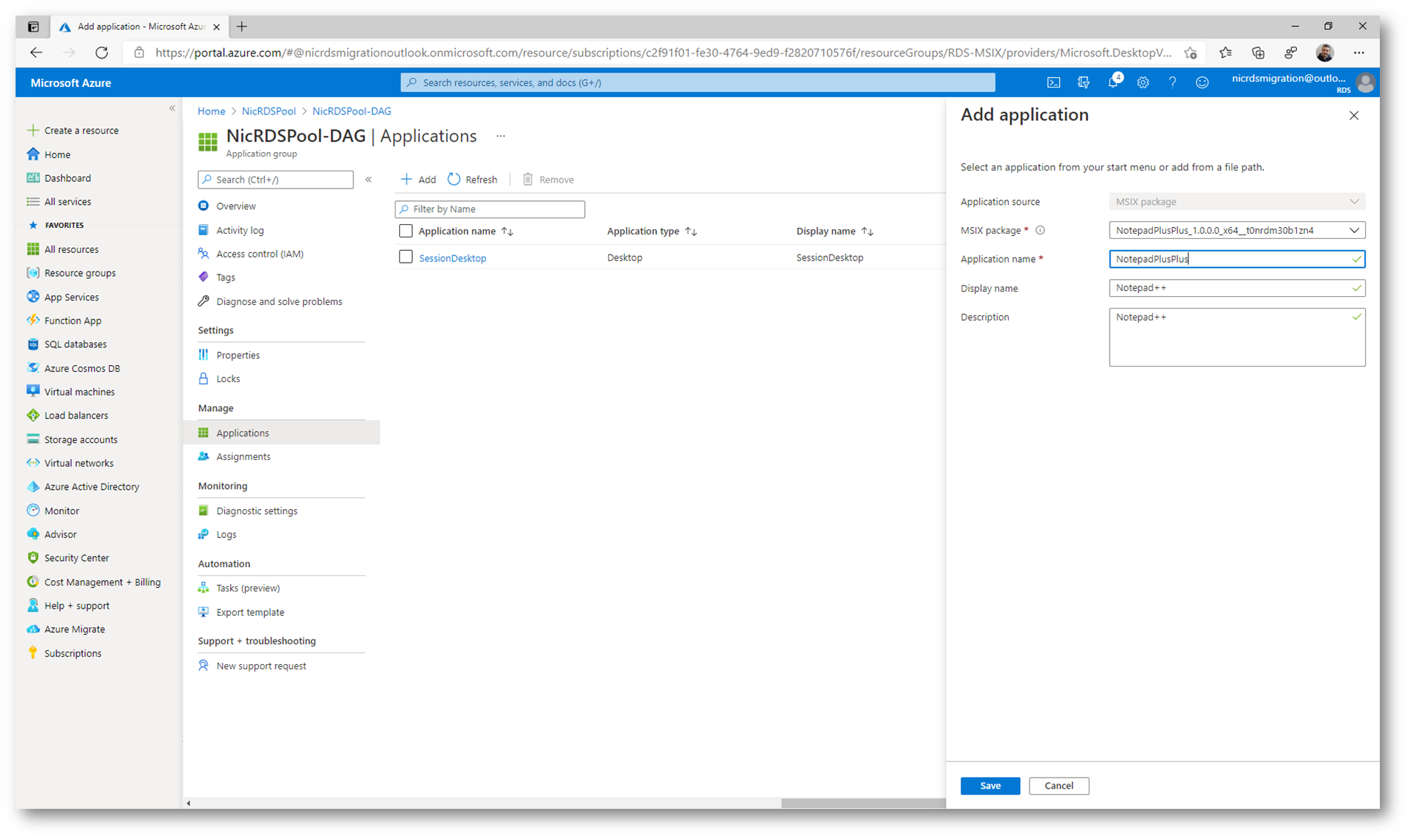
Task: Close the Add application panel
Action: click(x=1354, y=115)
